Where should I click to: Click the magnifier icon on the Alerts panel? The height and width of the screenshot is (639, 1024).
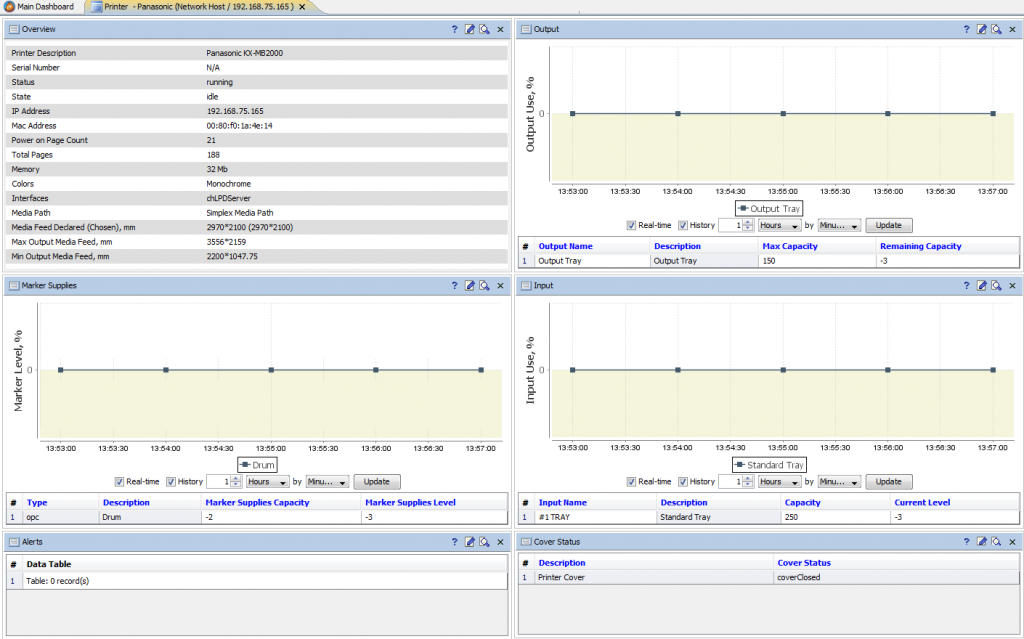pos(482,541)
